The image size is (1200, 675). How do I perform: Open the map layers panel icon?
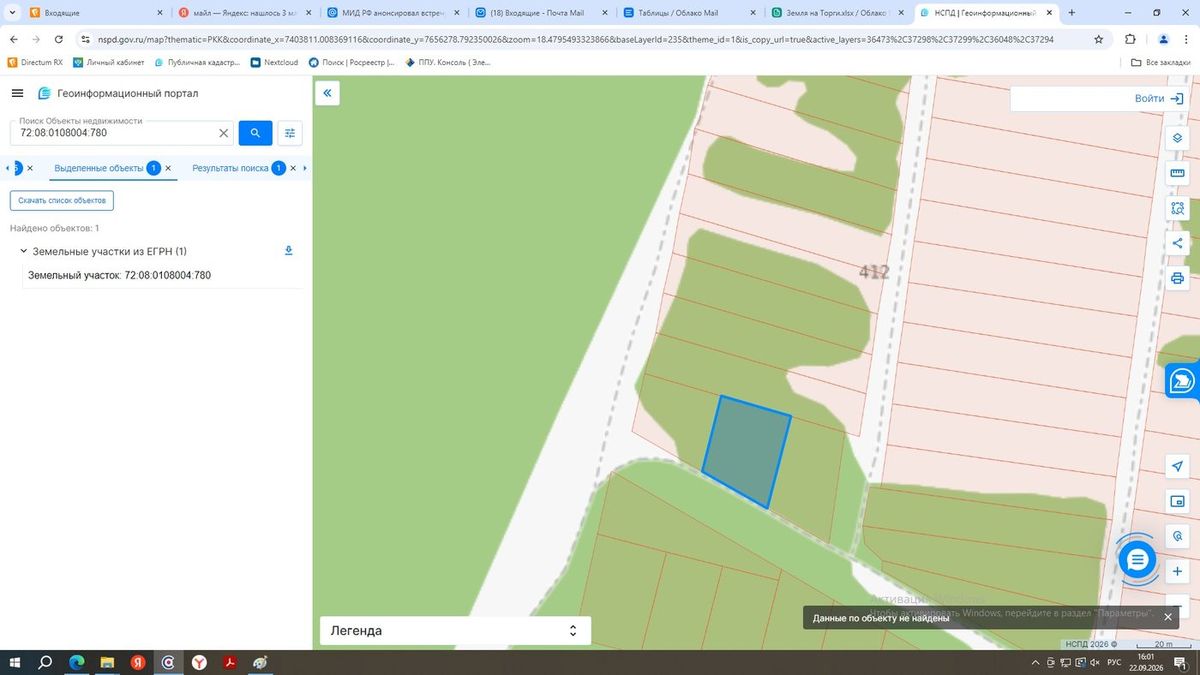pyautogui.click(x=1177, y=138)
